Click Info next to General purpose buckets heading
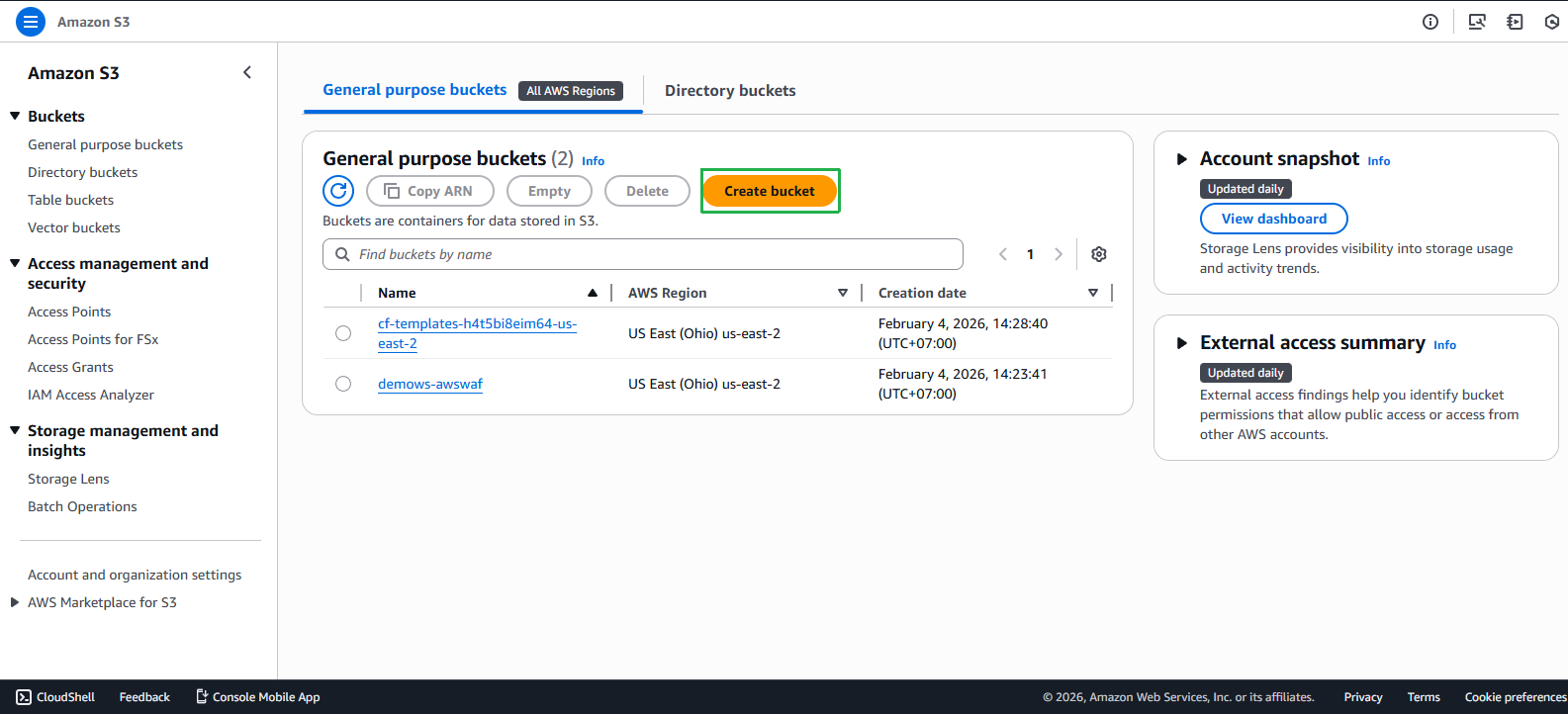 pyautogui.click(x=593, y=161)
